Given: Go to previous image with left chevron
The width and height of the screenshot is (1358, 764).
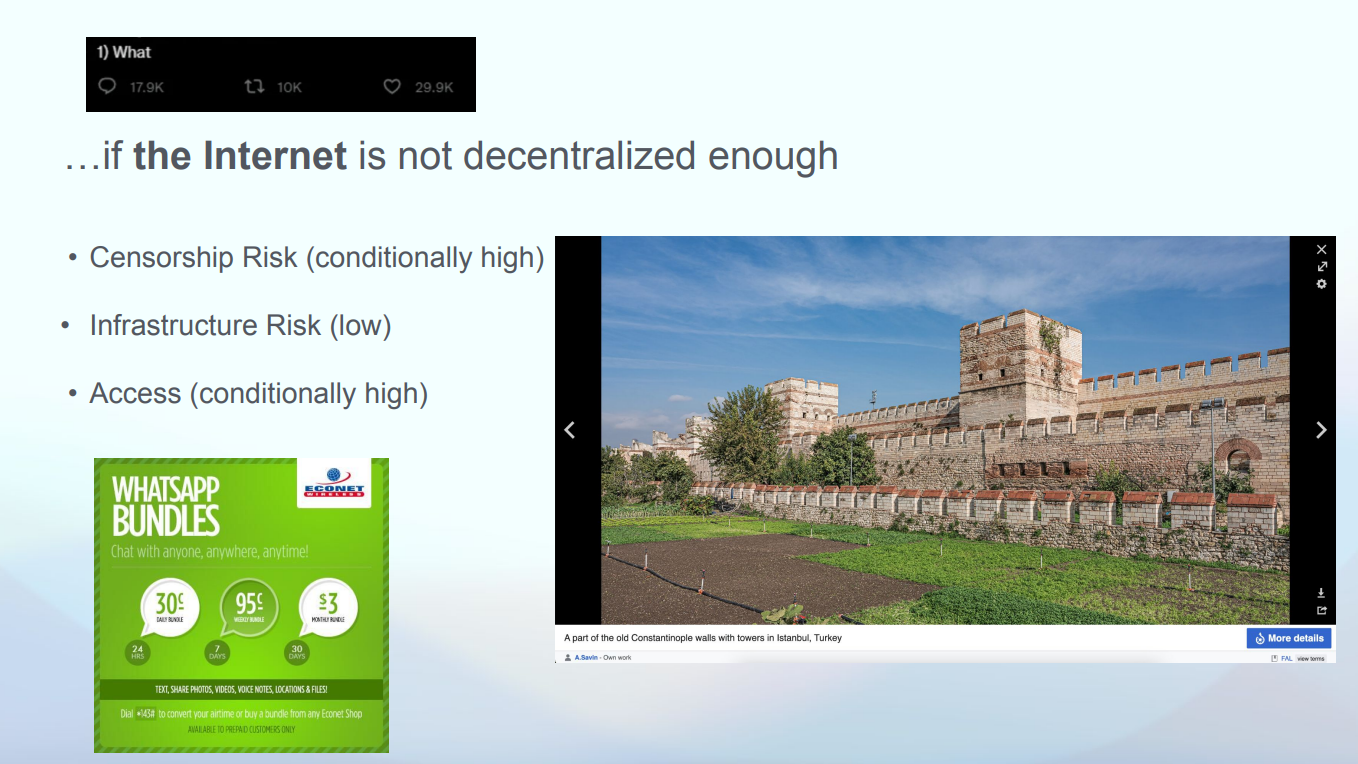Looking at the screenshot, I should 570,430.
